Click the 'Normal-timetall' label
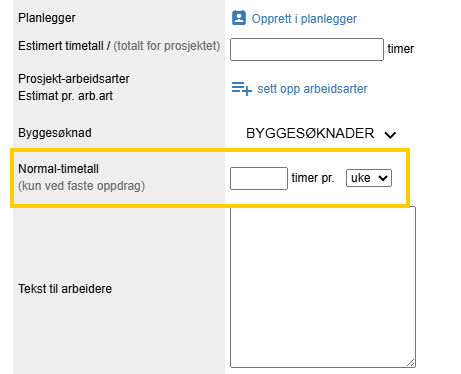The width and height of the screenshot is (461, 374). tap(58, 169)
